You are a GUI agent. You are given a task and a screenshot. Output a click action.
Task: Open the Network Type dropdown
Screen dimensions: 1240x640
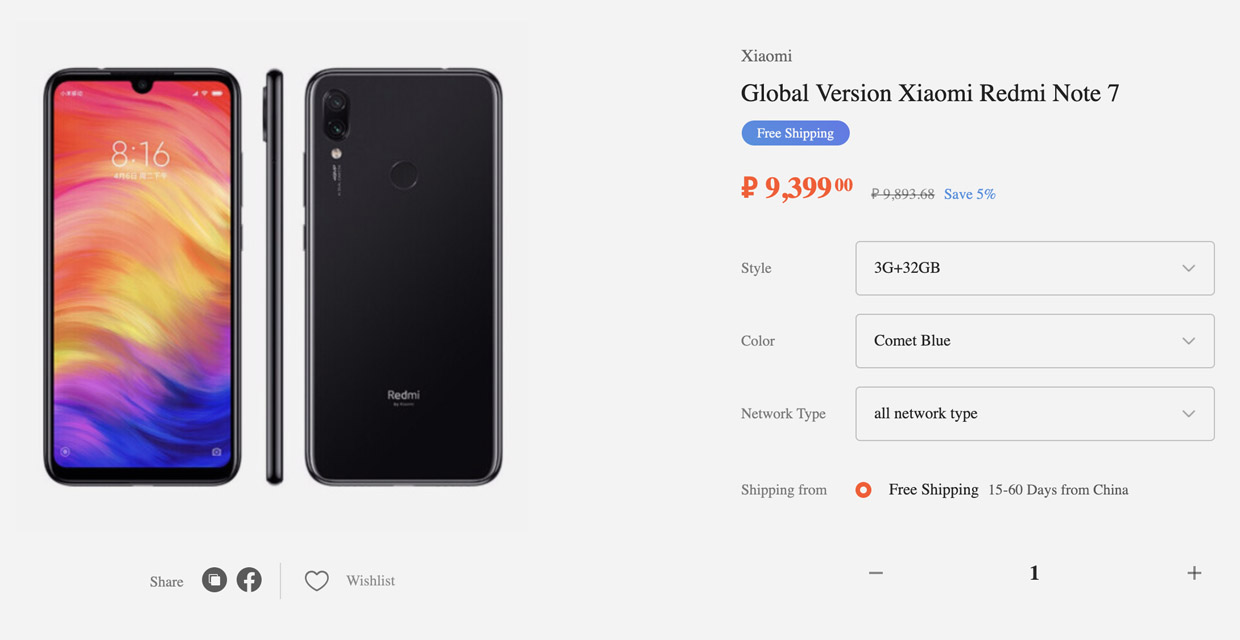(x=1034, y=414)
